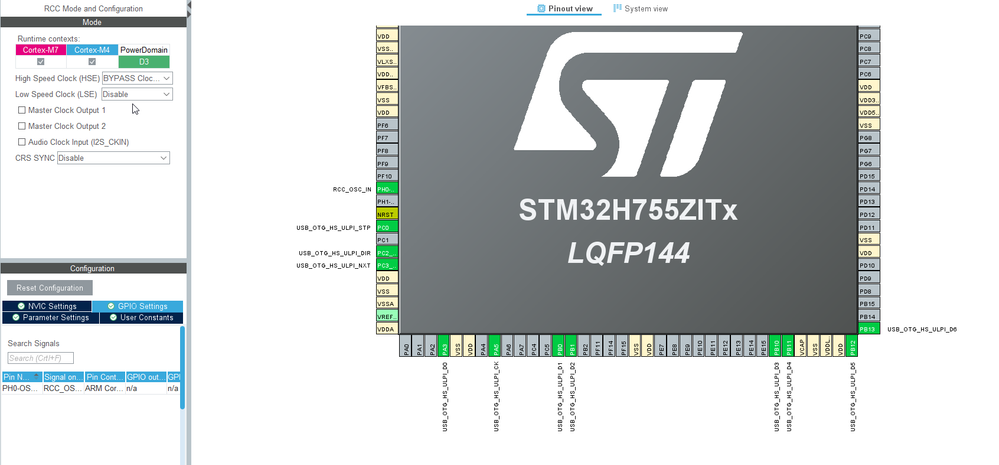999x465 pixels.
Task: Click the ARM Cor... context cell
Action: tap(104, 388)
